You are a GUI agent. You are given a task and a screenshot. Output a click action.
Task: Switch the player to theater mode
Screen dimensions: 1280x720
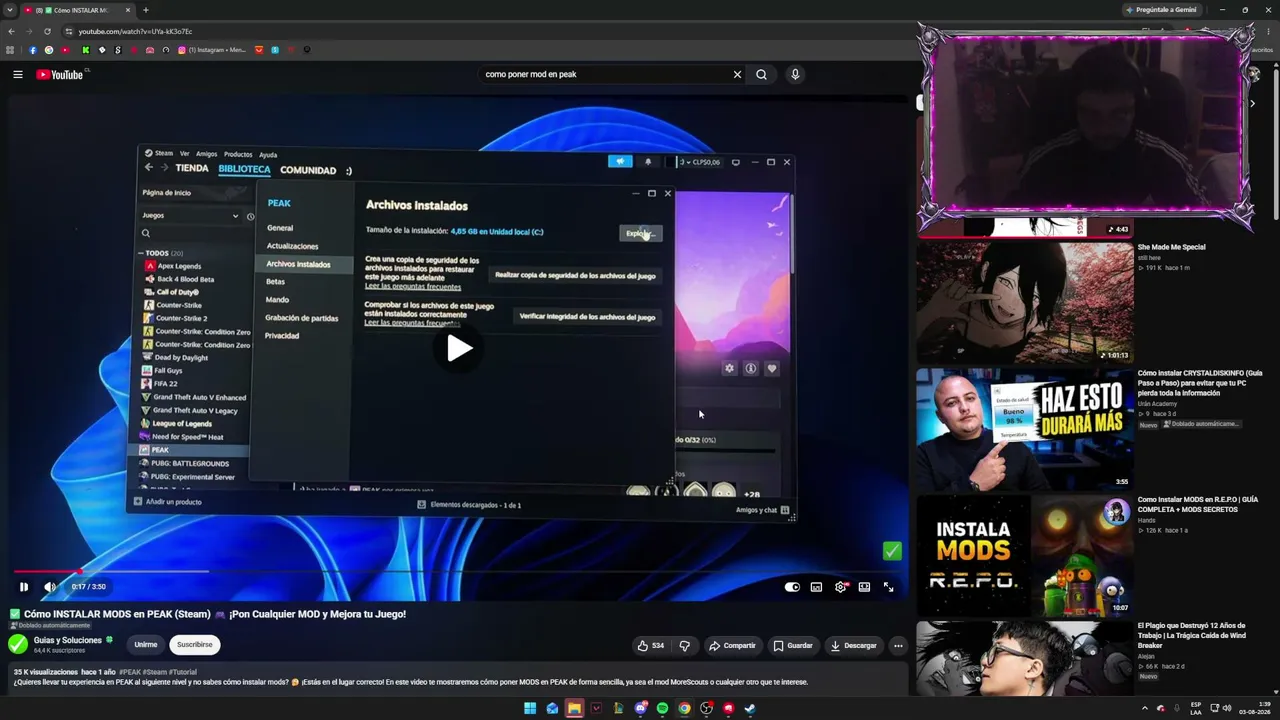864,587
